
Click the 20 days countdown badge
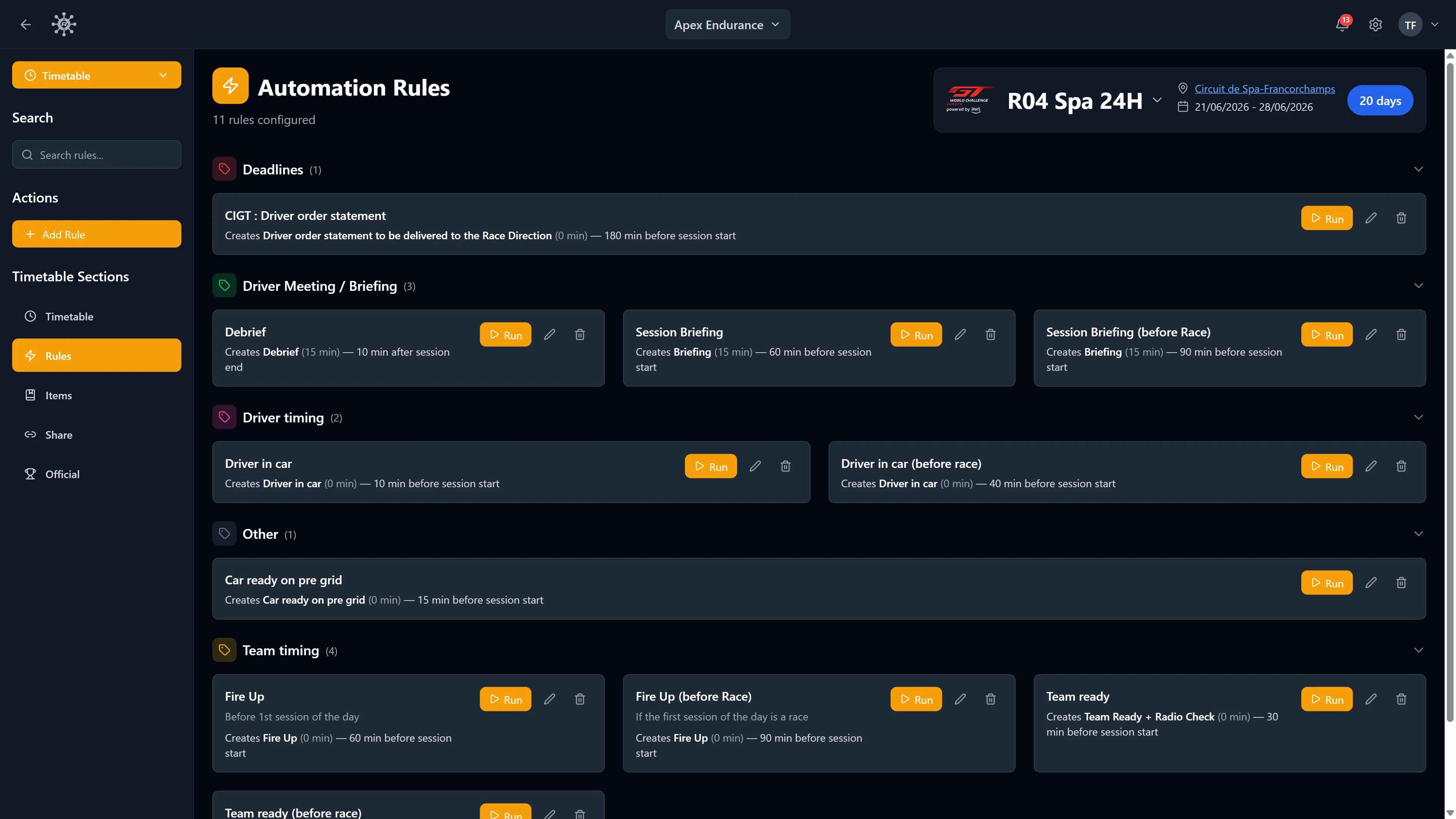click(x=1380, y=100)
